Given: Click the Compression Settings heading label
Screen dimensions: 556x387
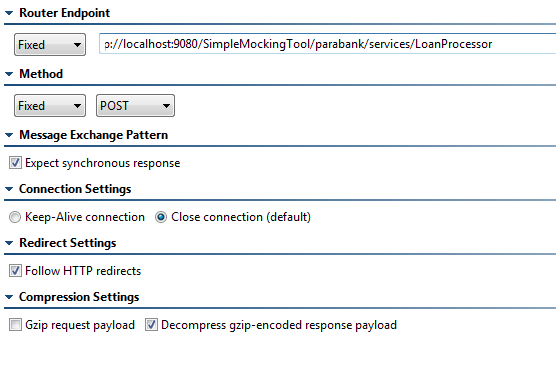Looking at the screenshot, I should coord(79,297).
